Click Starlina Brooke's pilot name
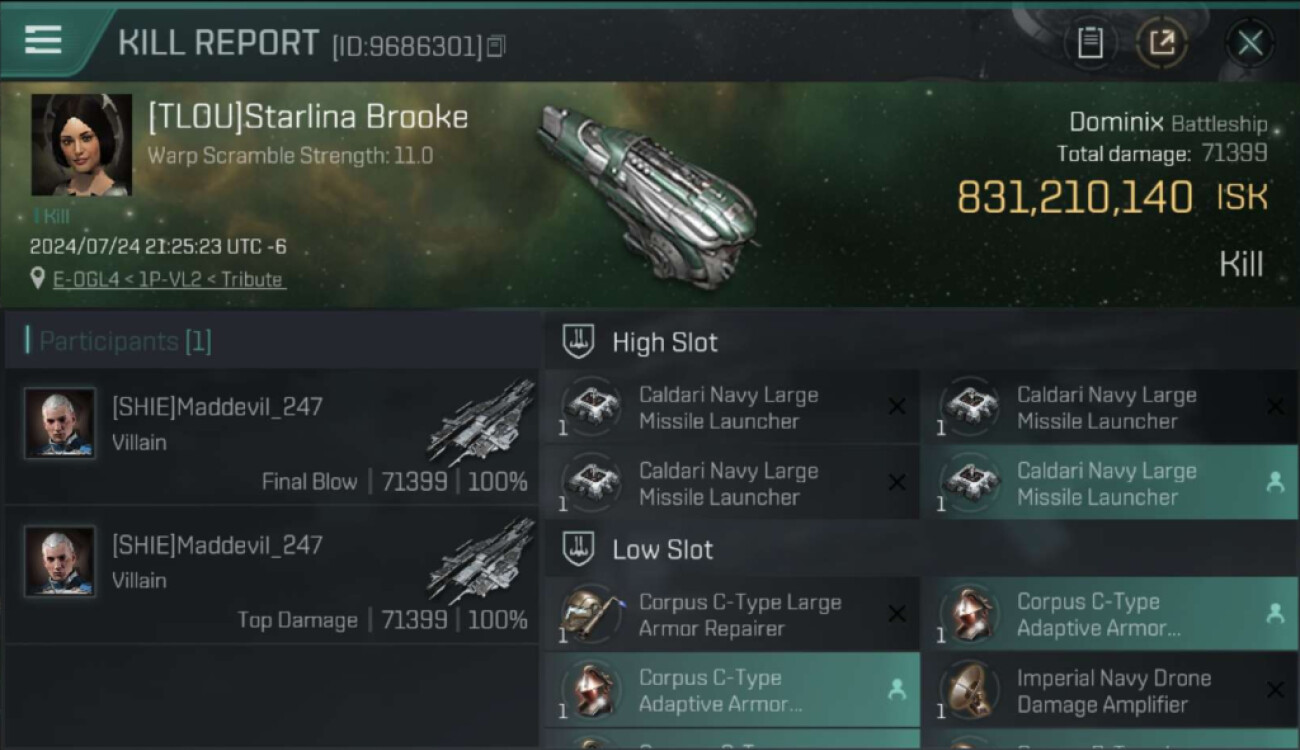Viewport: 1300px width, 750px height. coord(308,117)
